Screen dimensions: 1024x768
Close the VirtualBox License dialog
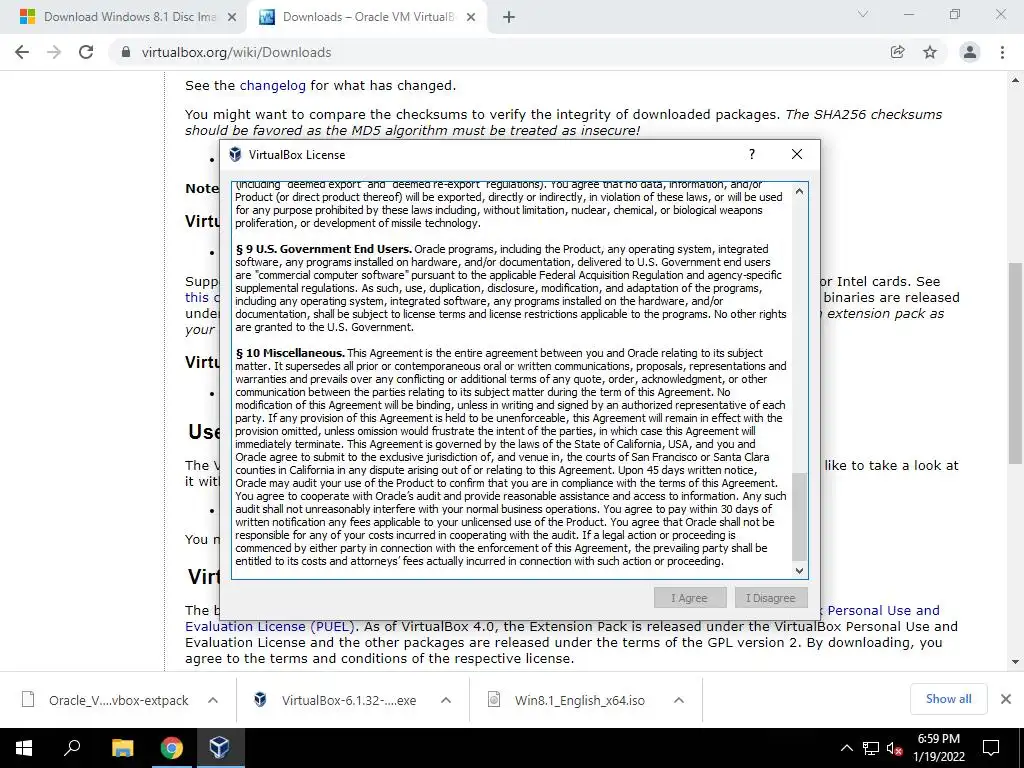tap(797, 154)
